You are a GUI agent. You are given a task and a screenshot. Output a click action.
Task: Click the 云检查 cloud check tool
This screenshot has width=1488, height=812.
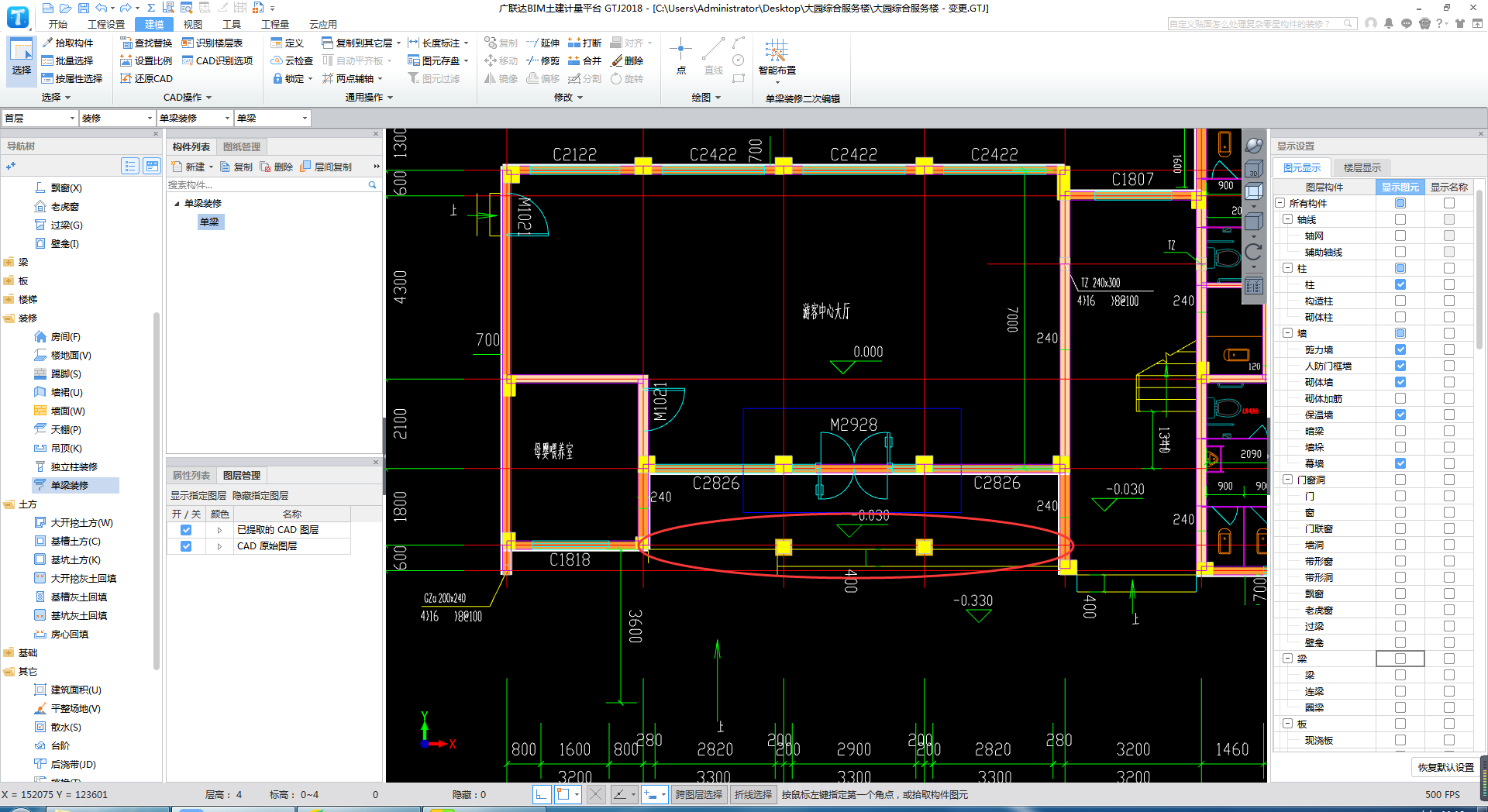(x=292, y=60)
